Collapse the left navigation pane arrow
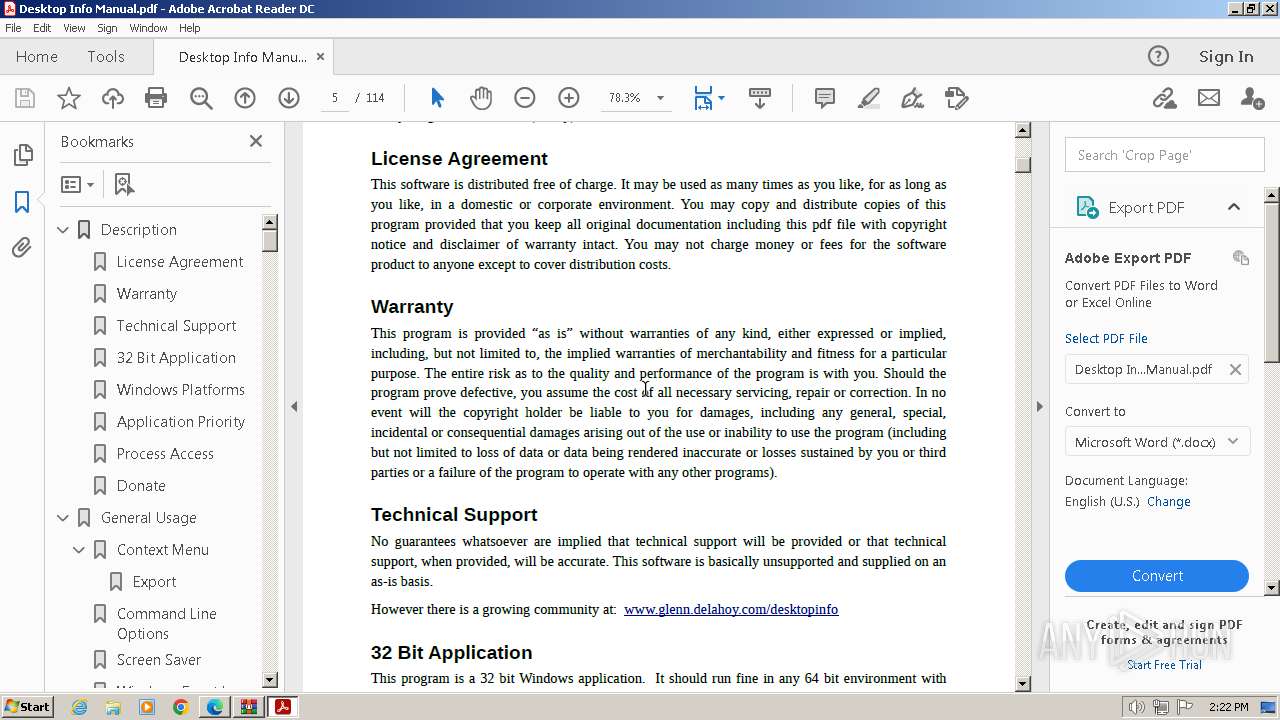 click(x=294, y=406)
